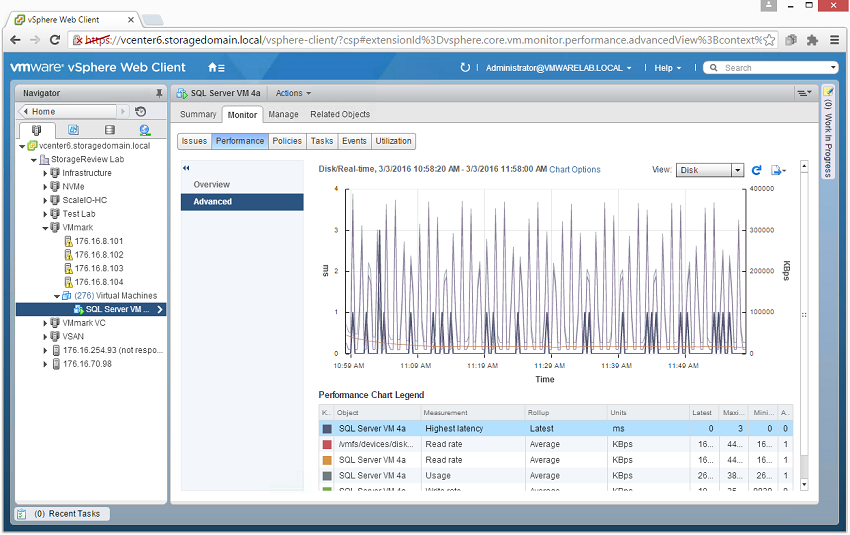850x535 pixels.
Task: Open the Chrome menu icon
Action: coord(834,40)
